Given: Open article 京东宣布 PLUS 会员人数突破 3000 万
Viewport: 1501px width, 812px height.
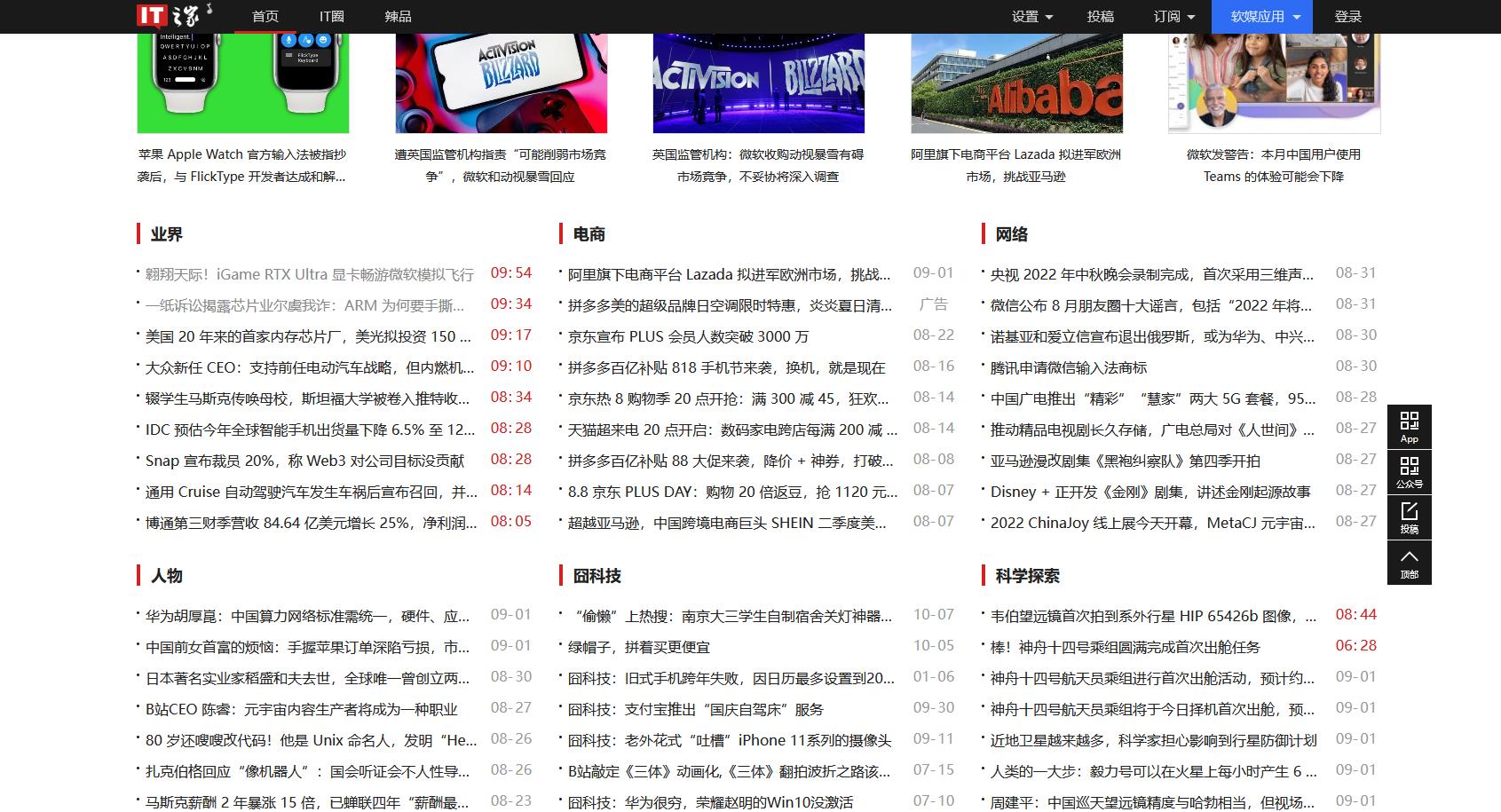Looking at the screenshot, I should (689, 336).
